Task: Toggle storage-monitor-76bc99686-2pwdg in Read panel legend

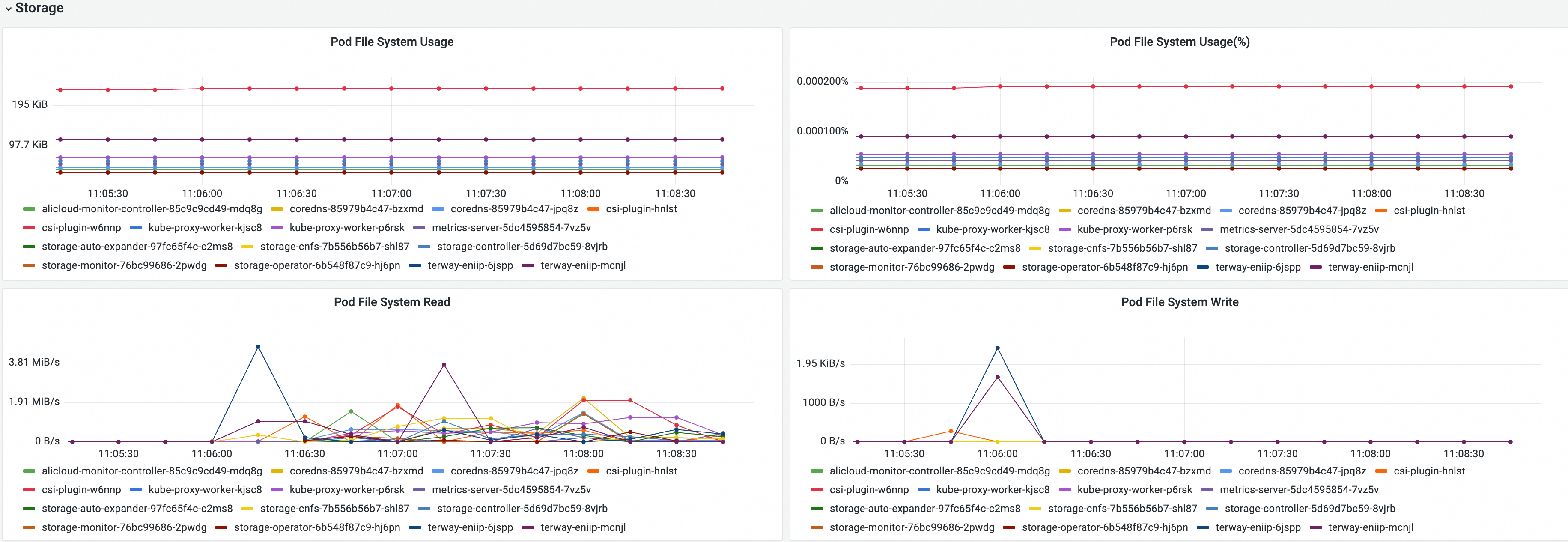Action: 124,527
